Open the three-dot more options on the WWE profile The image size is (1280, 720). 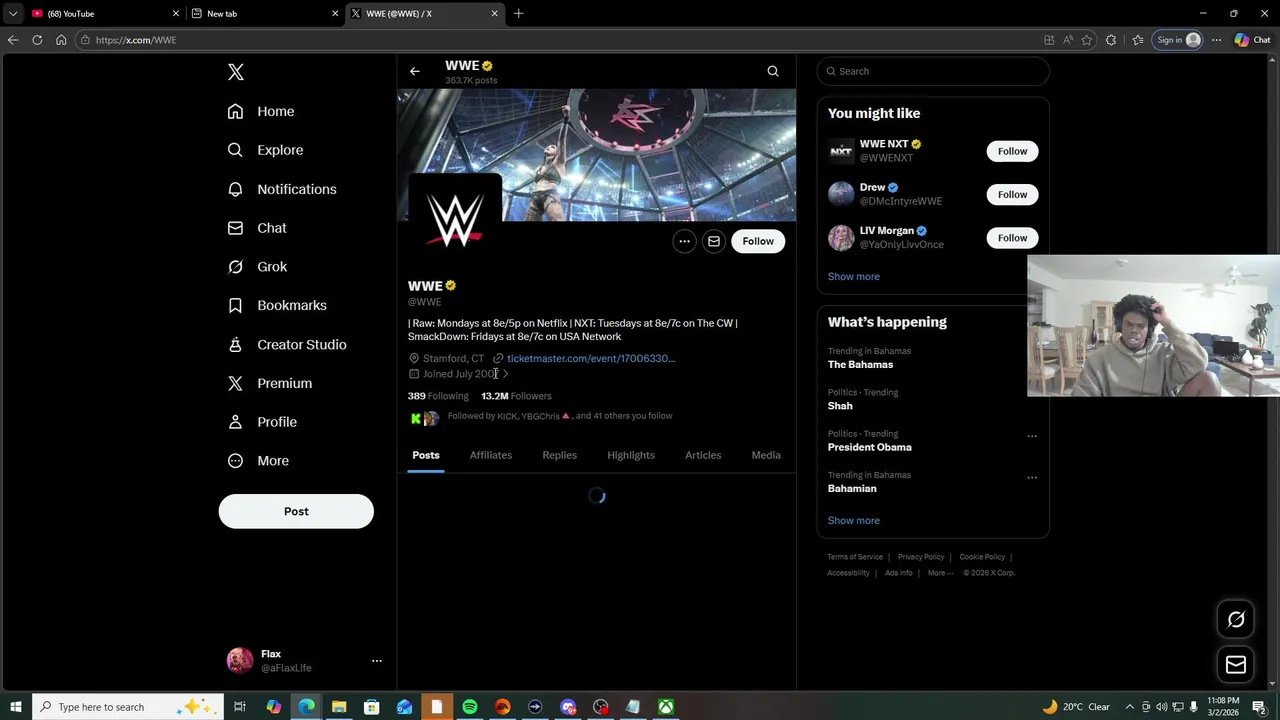point(684,241)
